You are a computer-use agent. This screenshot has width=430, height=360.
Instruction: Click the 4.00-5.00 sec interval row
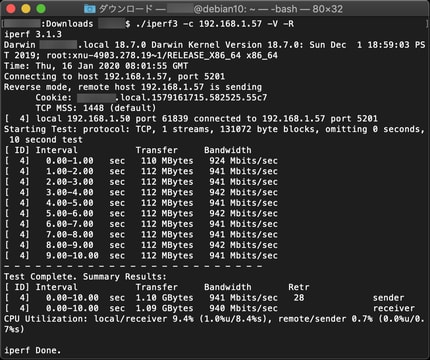tap(141, 203)
